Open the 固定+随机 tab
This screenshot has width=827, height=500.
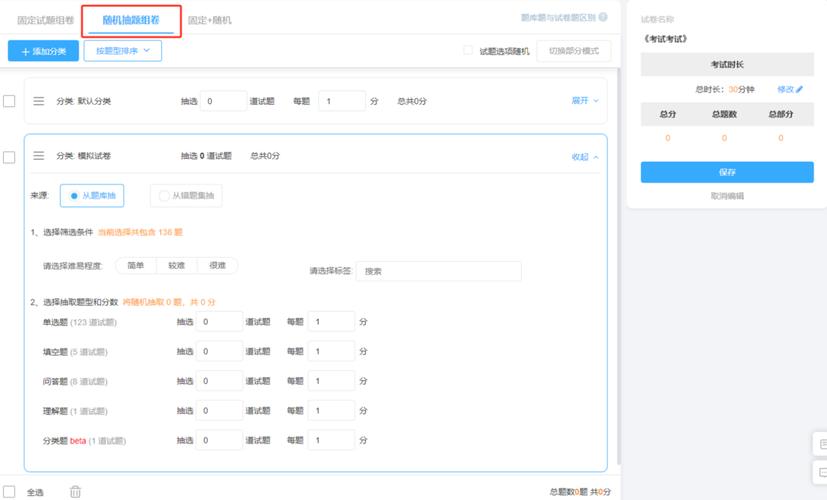[209, 20]
